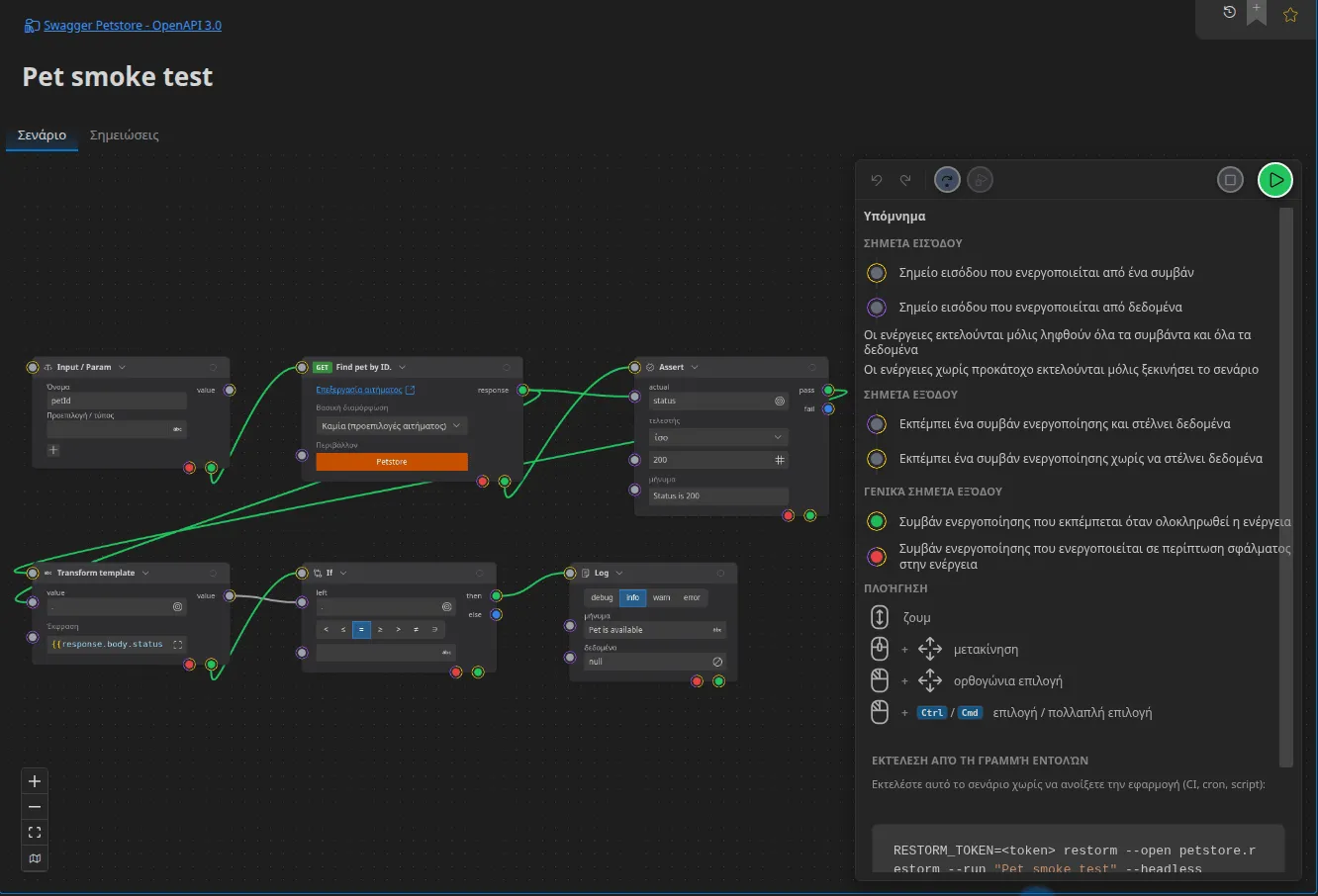
Task: Set the Log level to info
Action: pos(633,597)
